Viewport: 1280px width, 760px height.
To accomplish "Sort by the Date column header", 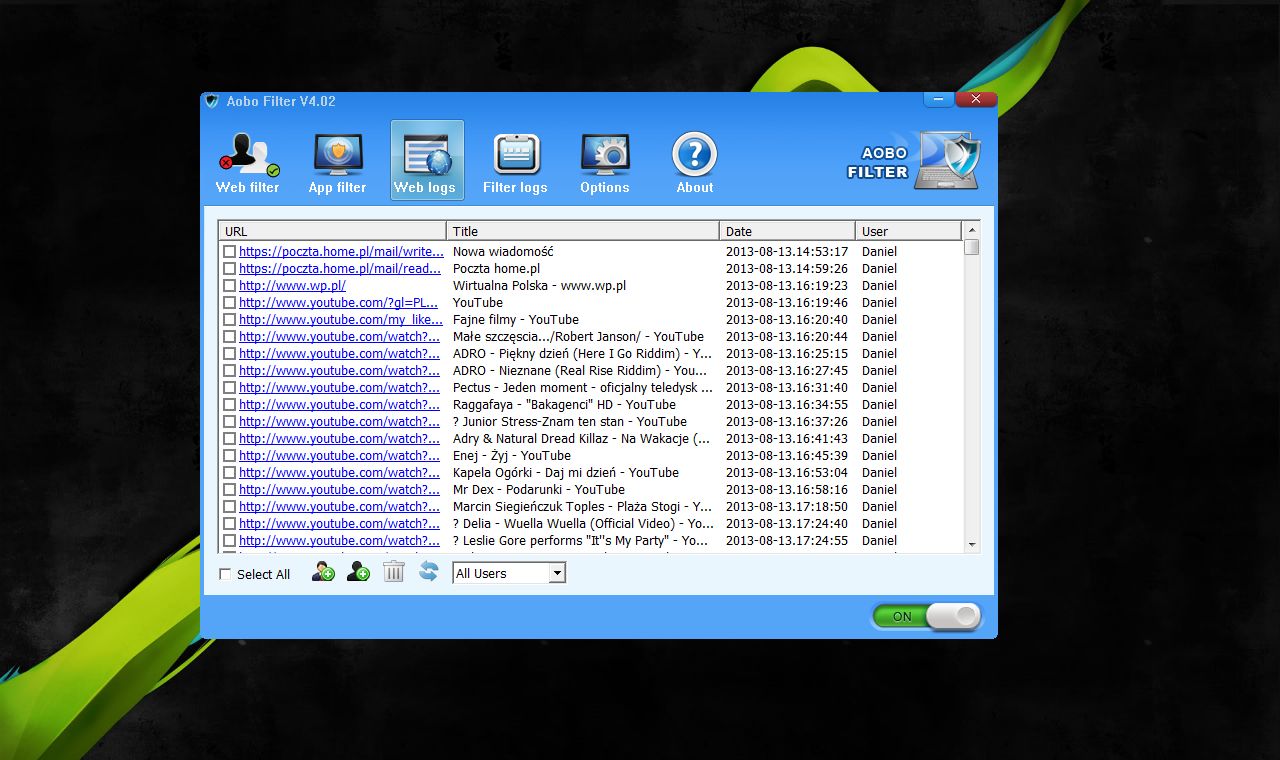I will [x=787, y=231].
